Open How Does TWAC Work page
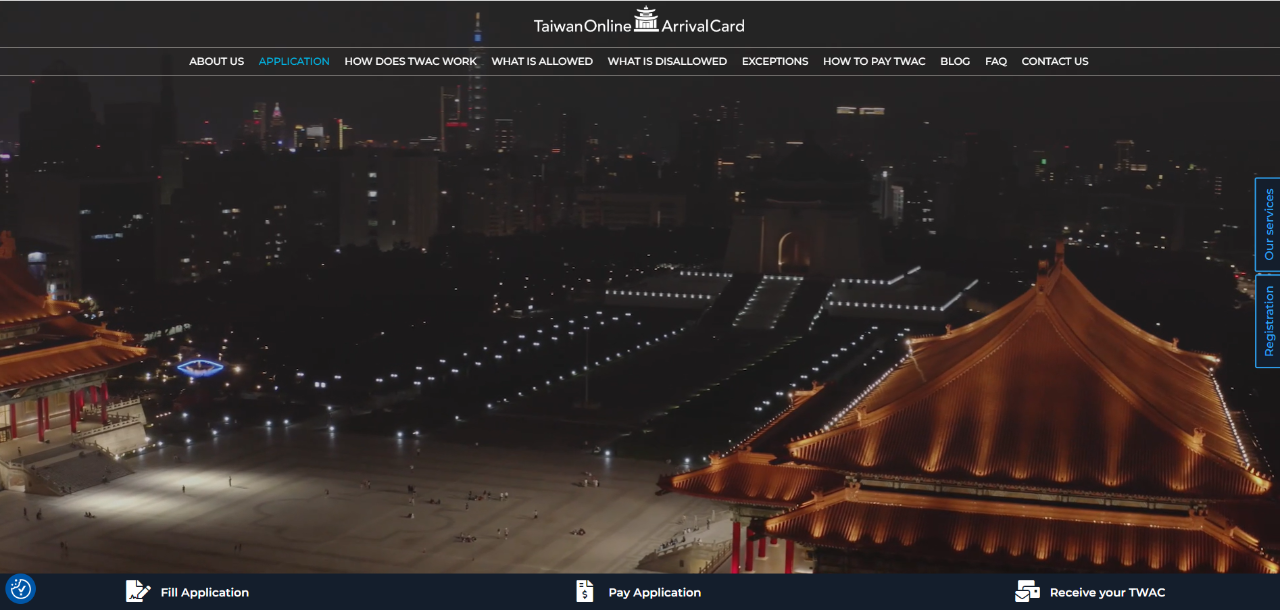 411,62
